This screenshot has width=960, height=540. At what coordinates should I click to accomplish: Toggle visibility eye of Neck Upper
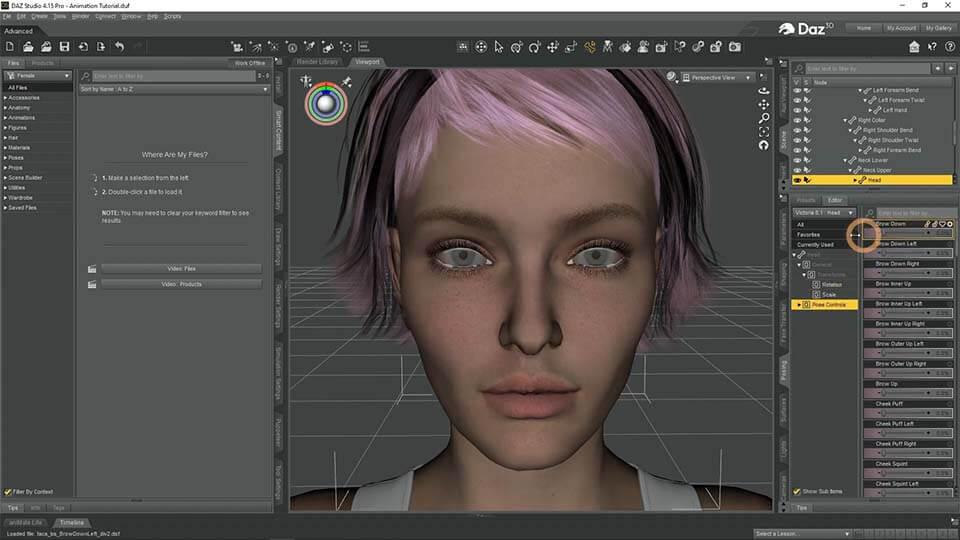(x=797, y=170)
